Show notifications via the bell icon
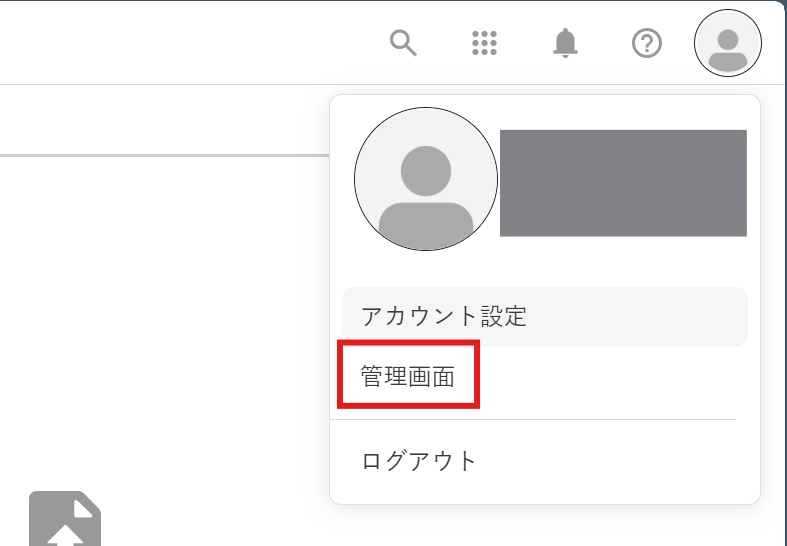Screen dimensions: 787x546 (x=565, y=43)
